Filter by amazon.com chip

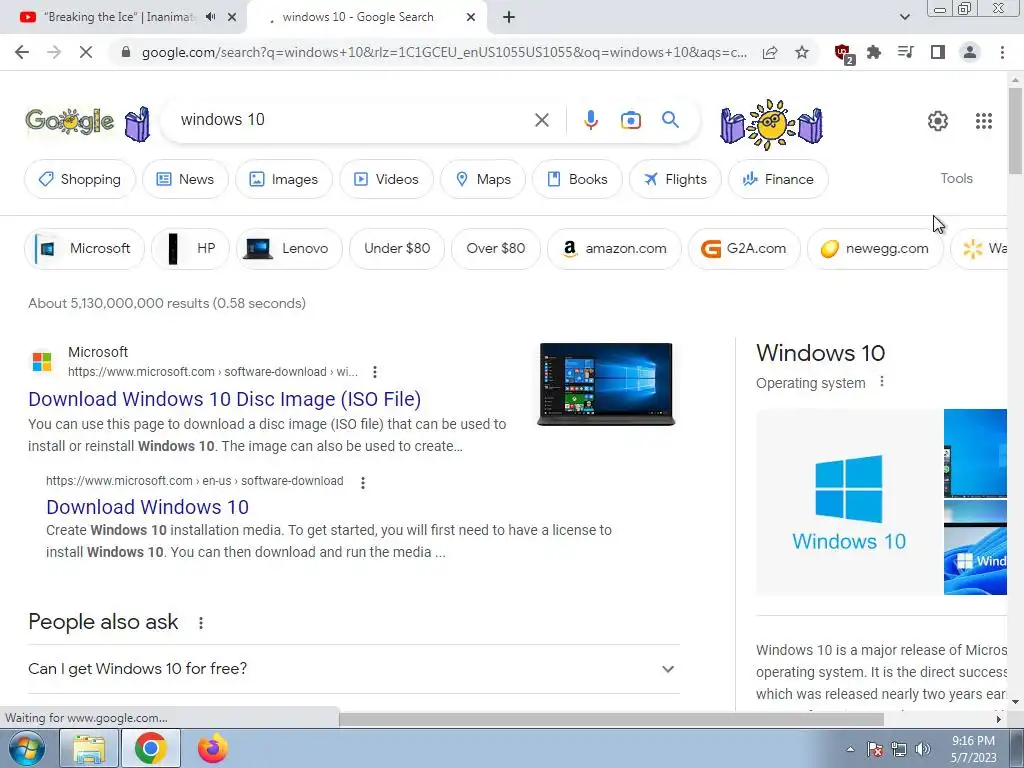pos(614,249)
